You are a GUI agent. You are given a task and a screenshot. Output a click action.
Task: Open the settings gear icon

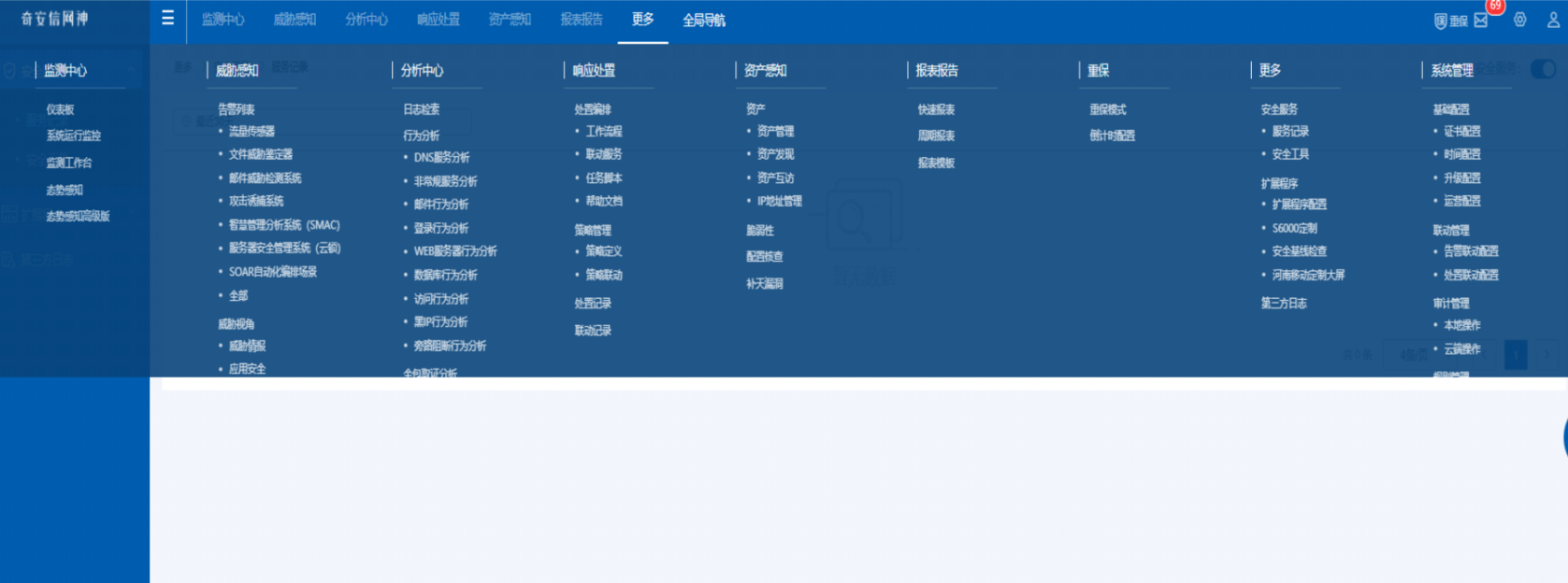pyautogui.click(x=1520, y=20)
